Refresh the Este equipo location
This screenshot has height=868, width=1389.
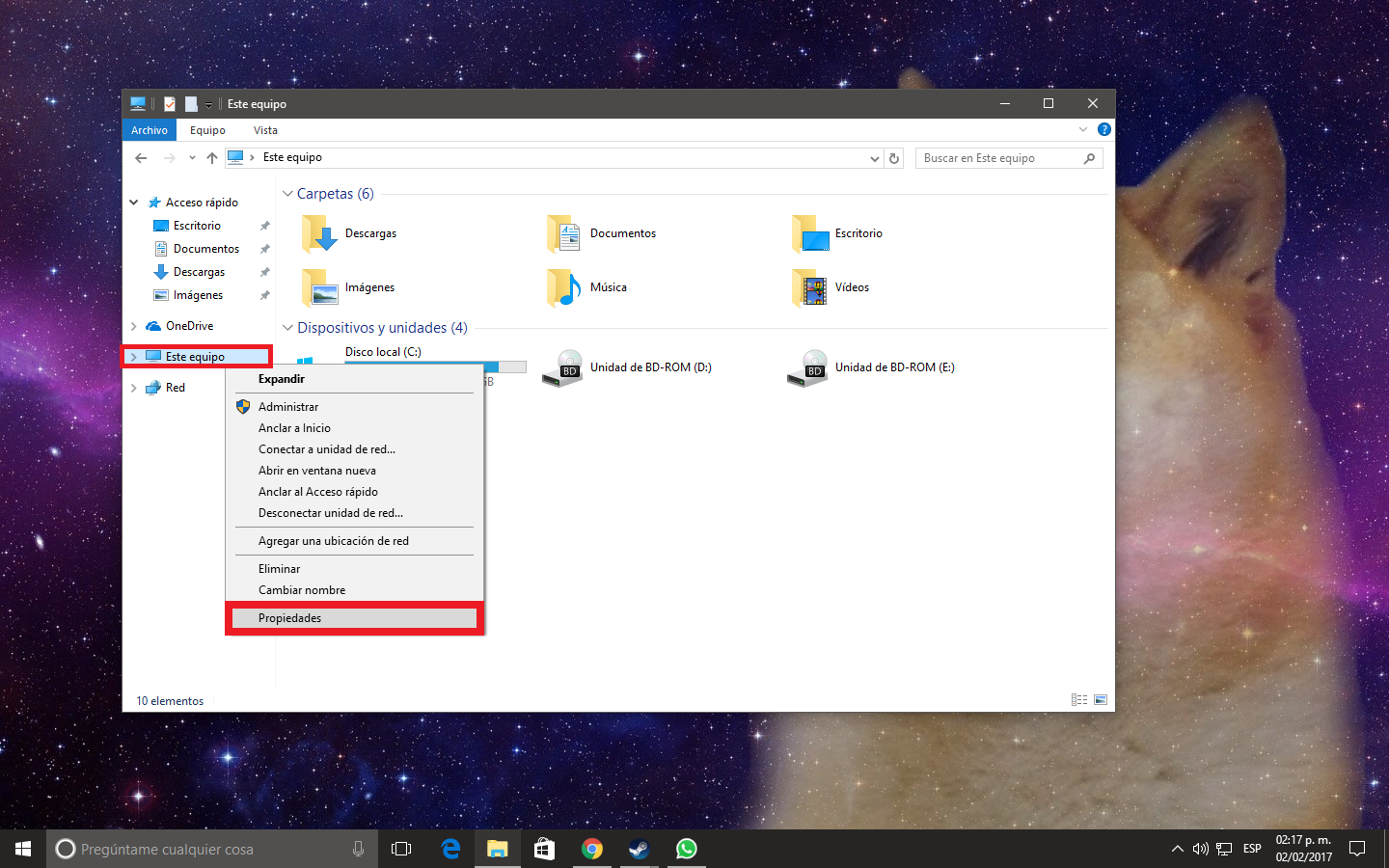[x=894, y=158]
